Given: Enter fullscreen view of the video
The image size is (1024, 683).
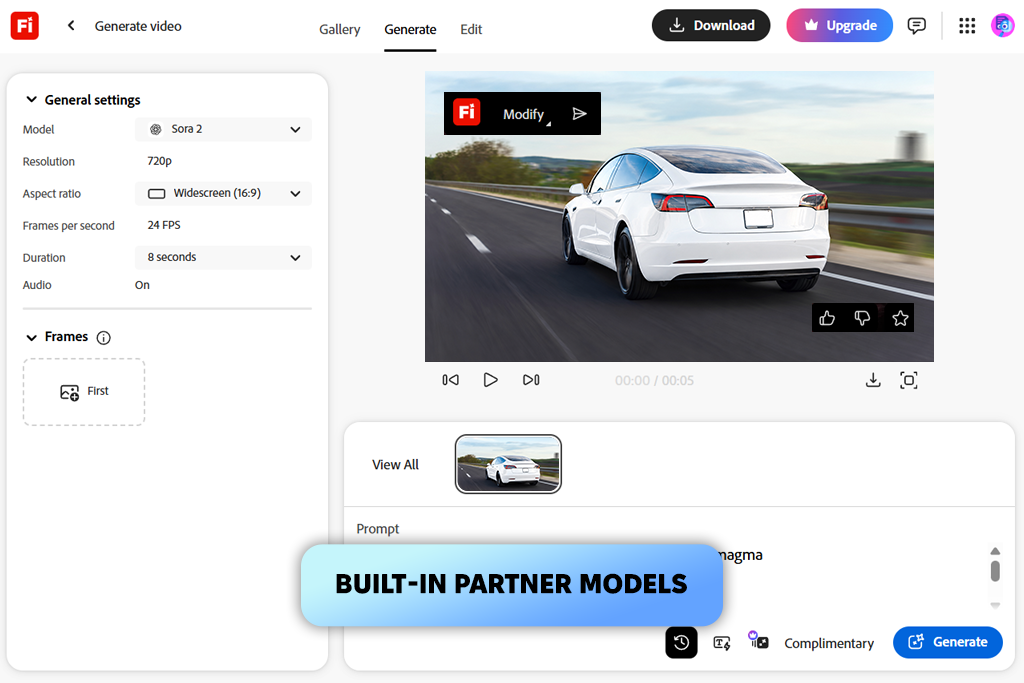Looking at the screenshot, I should tap(908, 380).
